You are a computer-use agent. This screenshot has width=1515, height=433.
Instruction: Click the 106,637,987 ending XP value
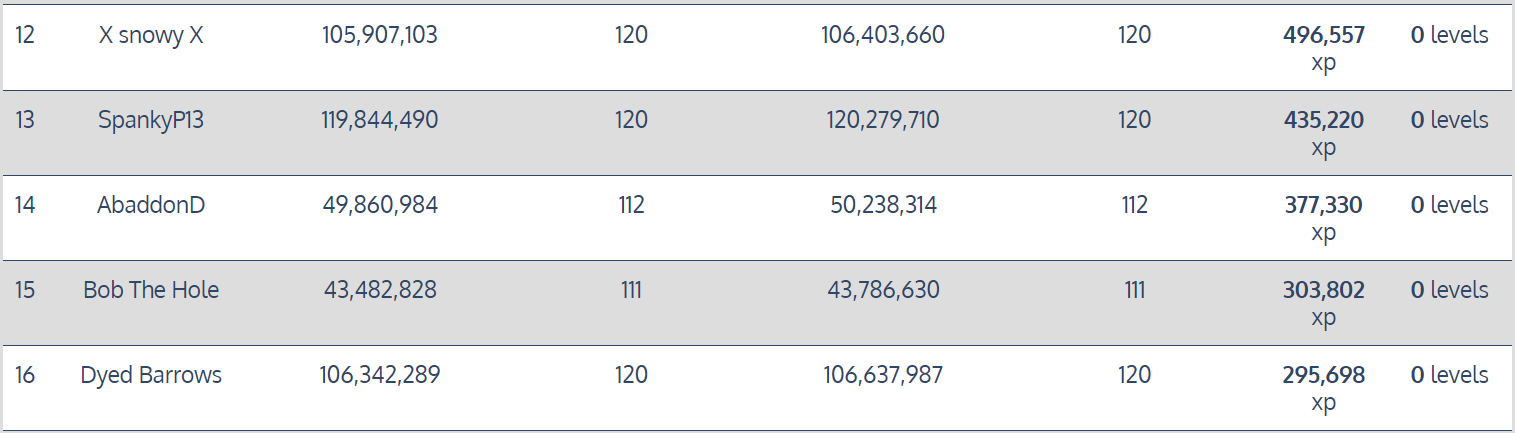[882, 375]
